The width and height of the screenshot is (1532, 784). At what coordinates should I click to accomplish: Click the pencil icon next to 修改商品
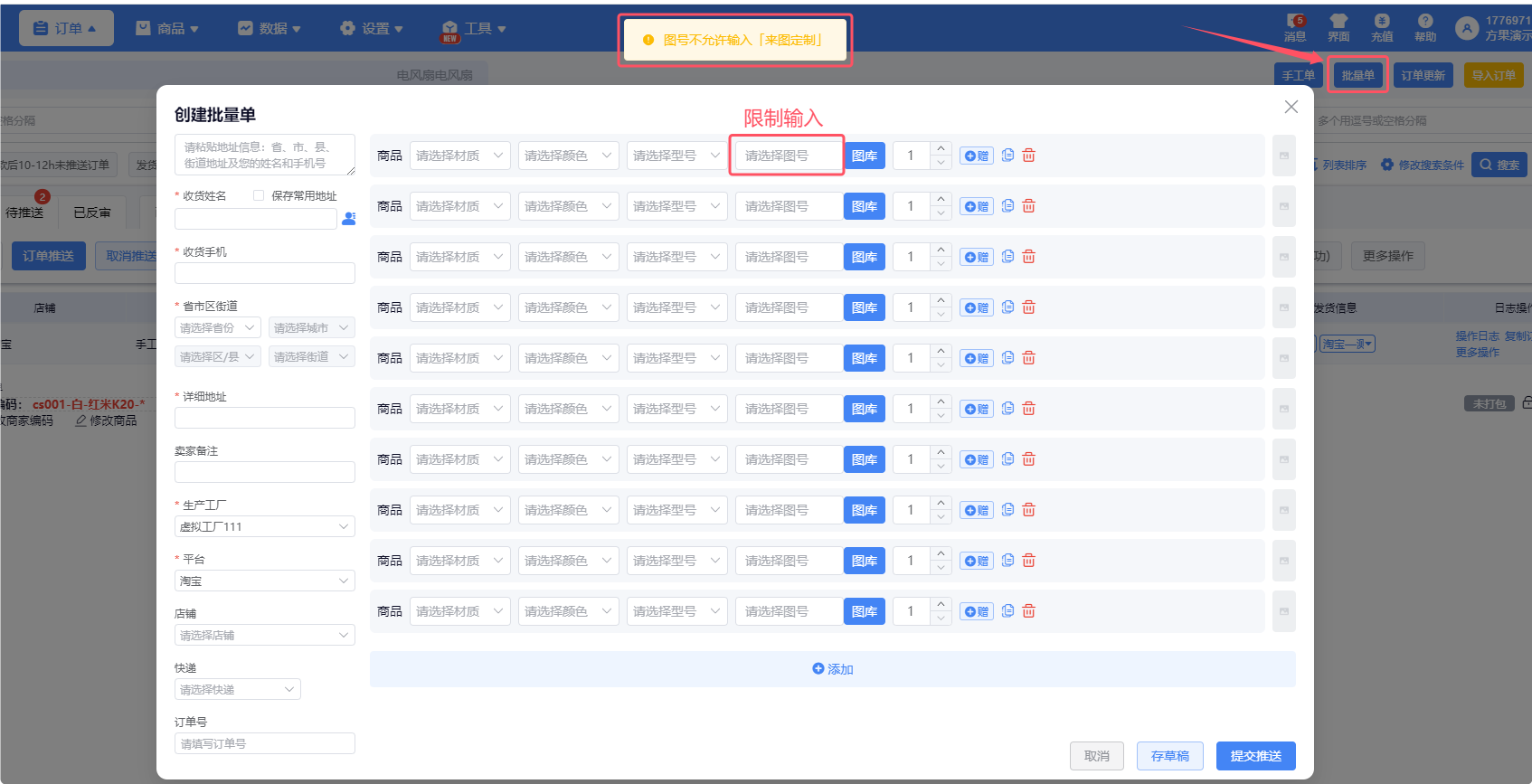tap(81, 420)
